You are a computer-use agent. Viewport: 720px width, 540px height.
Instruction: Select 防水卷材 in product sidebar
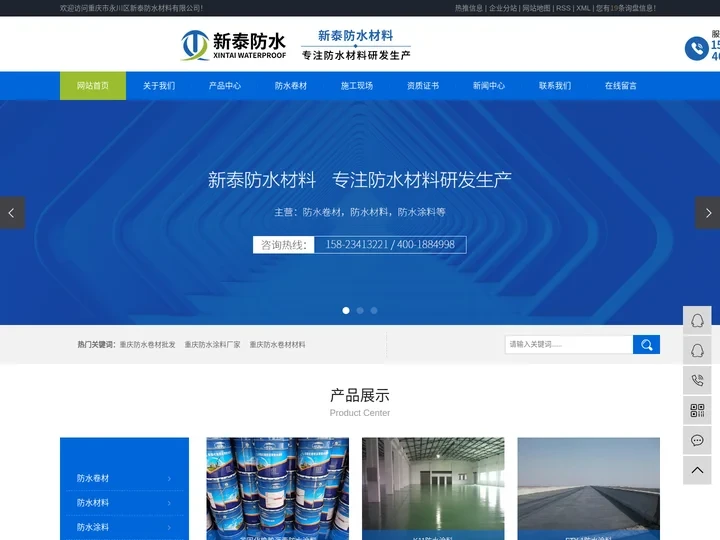click(x=93, y=478)
